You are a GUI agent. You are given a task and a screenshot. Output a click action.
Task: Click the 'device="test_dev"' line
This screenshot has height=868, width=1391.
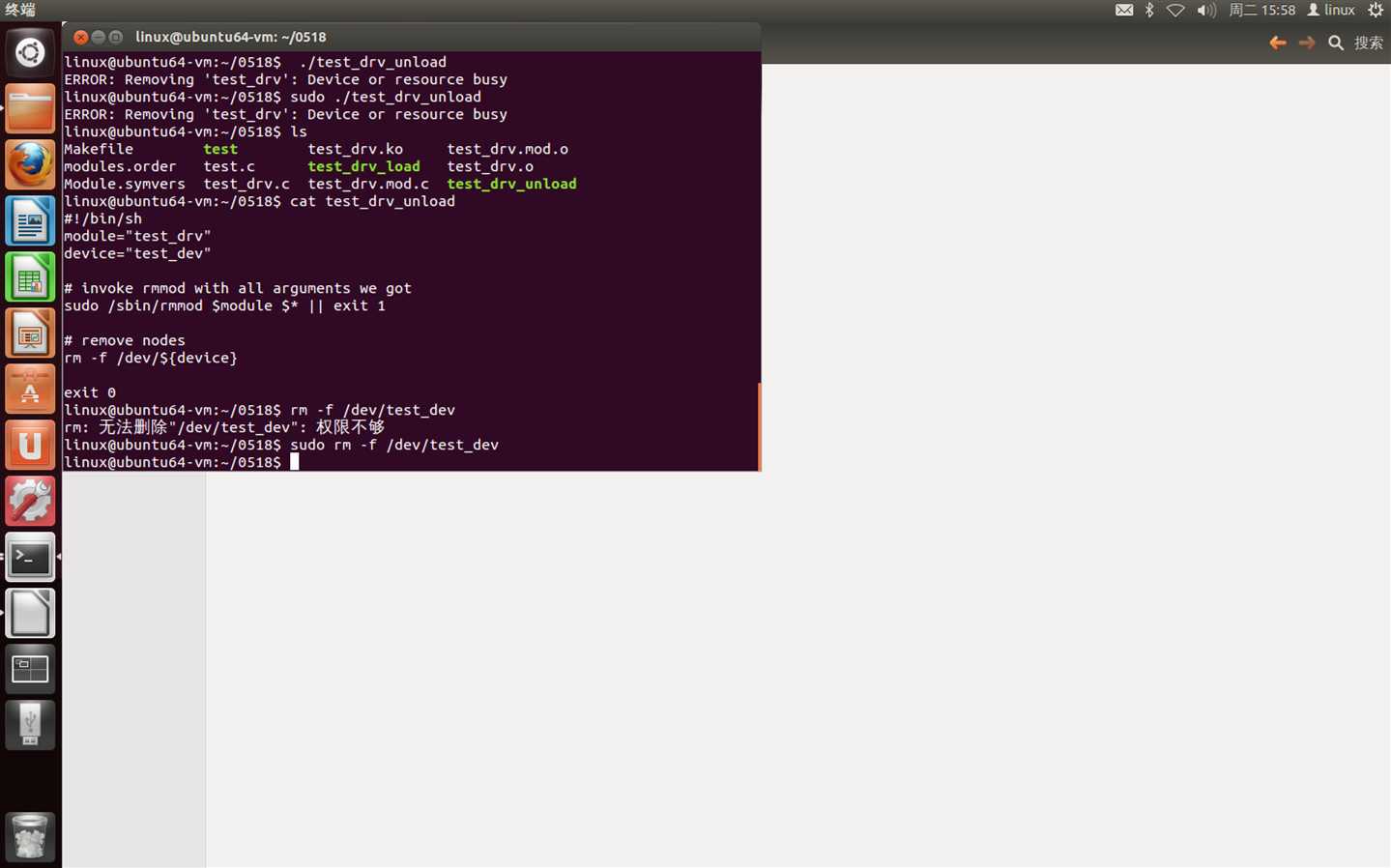pyautogui.click(x=137, y=253)
